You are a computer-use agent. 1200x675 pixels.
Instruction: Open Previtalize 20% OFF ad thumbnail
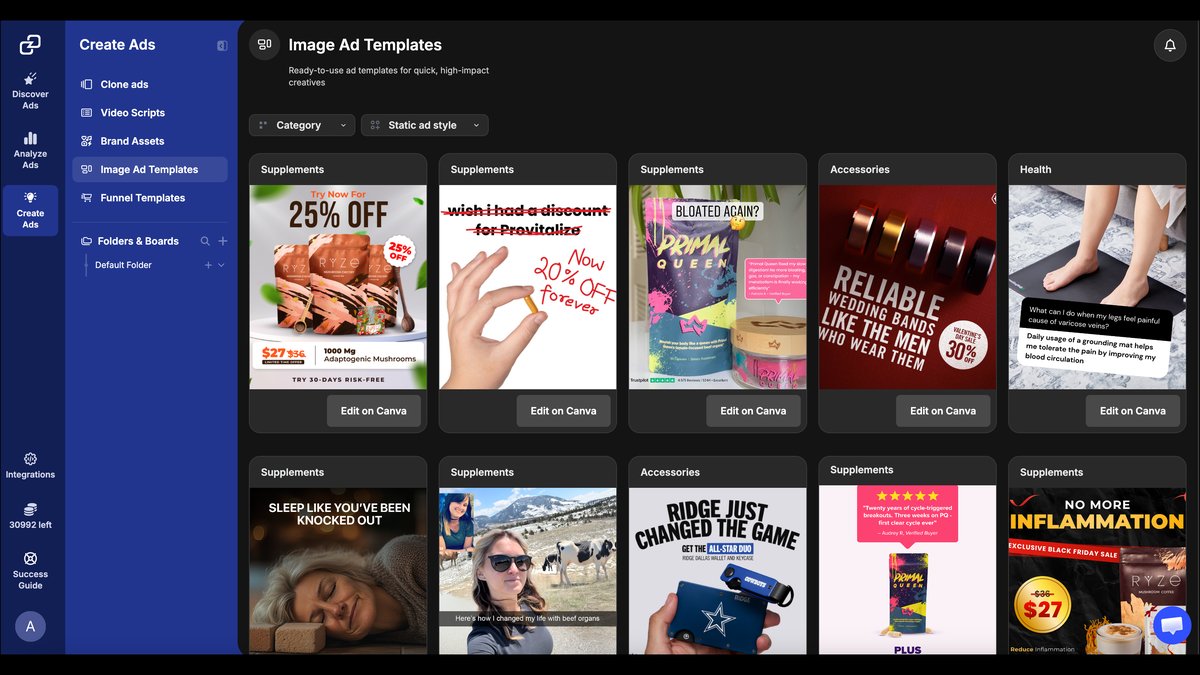click(x=528, y=287)
